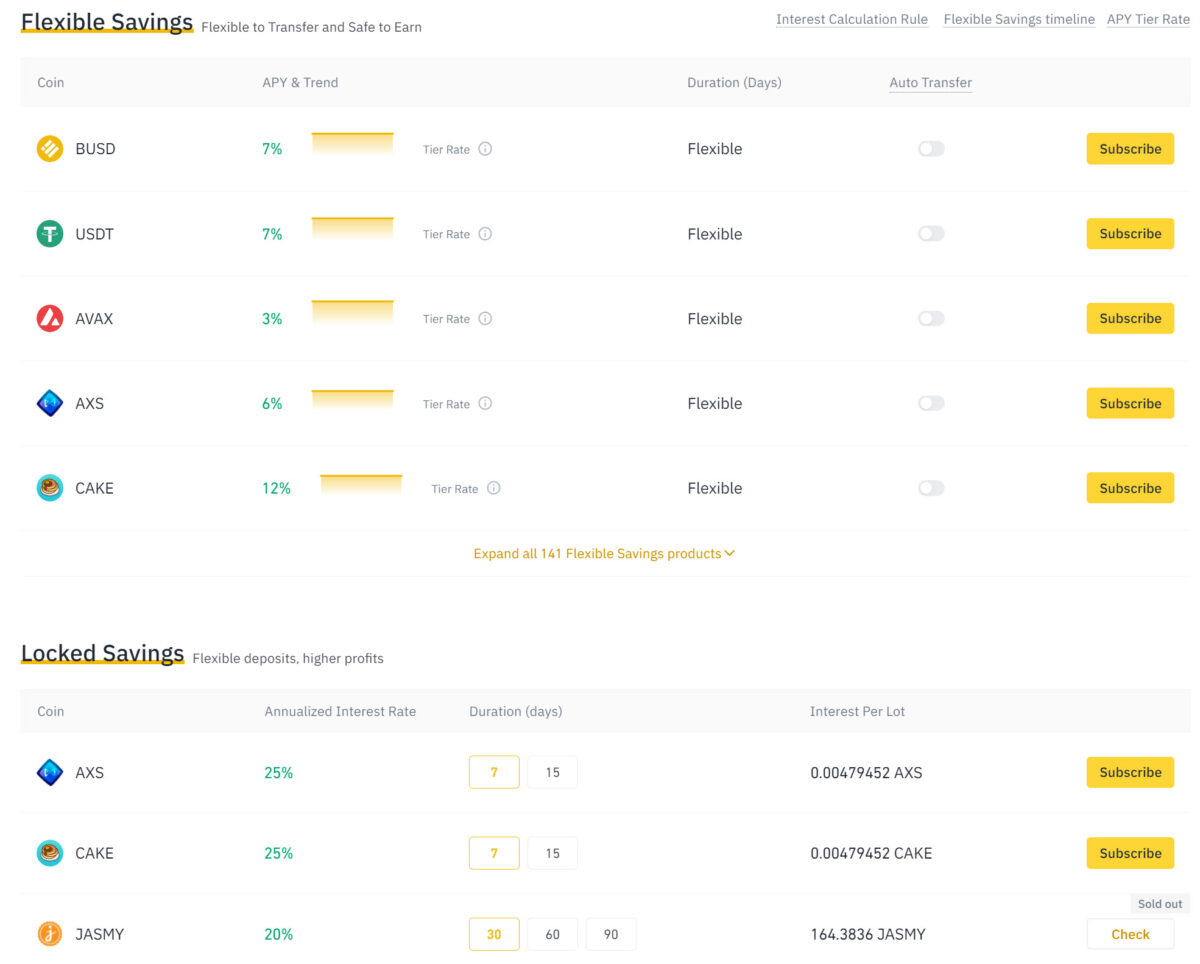Image resolution: width=1200 pixels, height=964 pixels.
Task: Click the BUSD coin icon
Action: point(50,149)
